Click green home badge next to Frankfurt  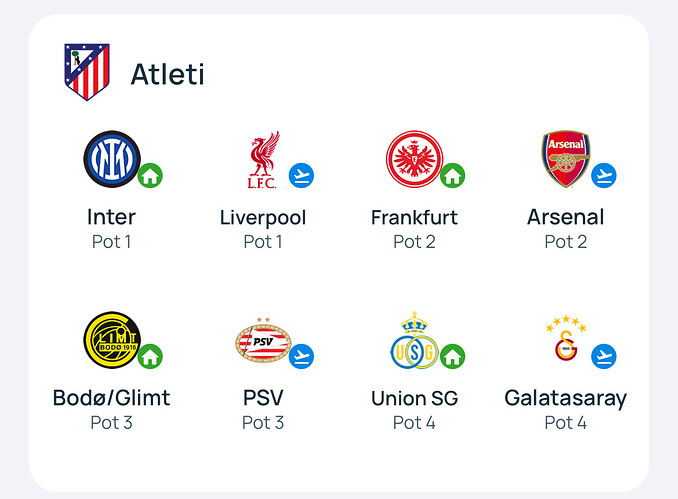click(x=452, y=176)
